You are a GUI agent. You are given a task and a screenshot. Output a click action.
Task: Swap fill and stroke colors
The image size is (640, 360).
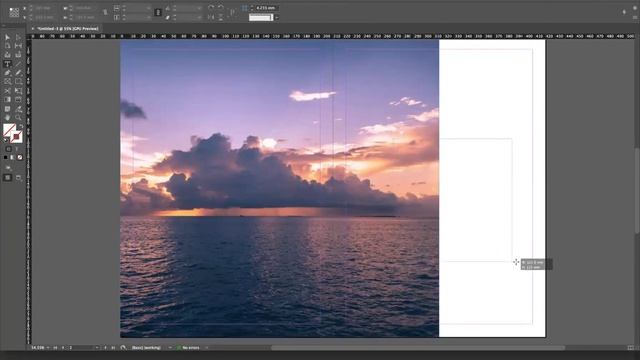pyautogui.click(x=20, y=127)
